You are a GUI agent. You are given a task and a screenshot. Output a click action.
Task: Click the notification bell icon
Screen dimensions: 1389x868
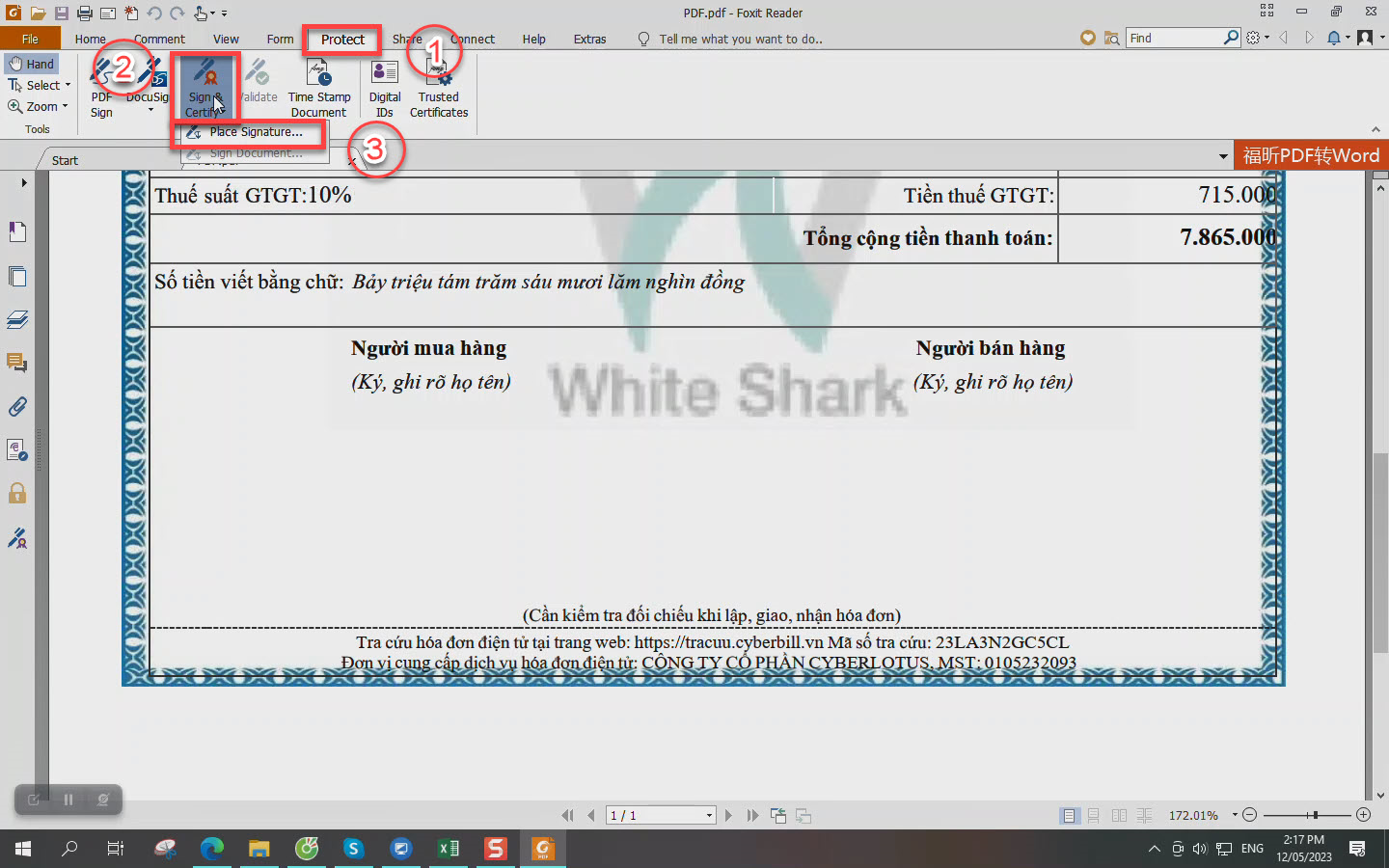pos(1333,38)
